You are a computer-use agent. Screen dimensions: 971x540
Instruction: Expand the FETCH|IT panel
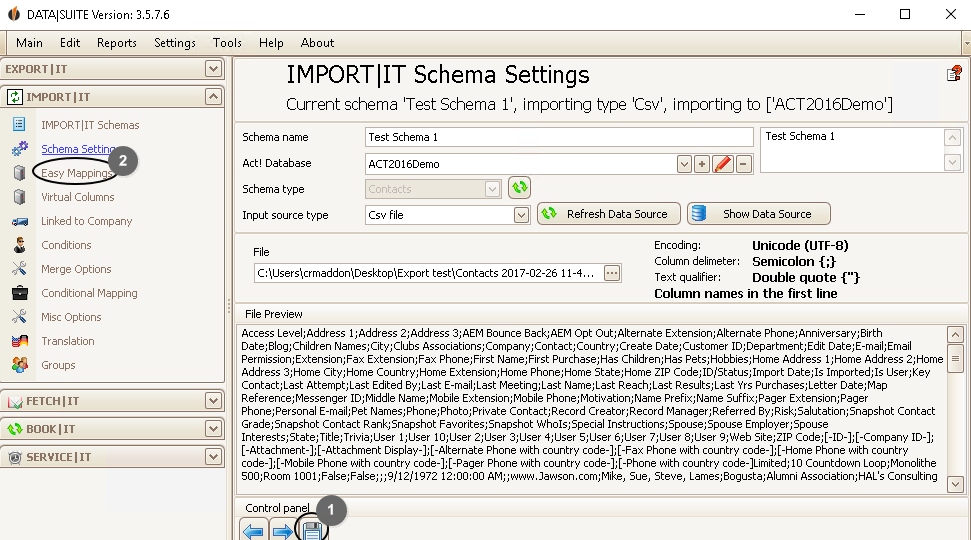(x=213, y=401)
